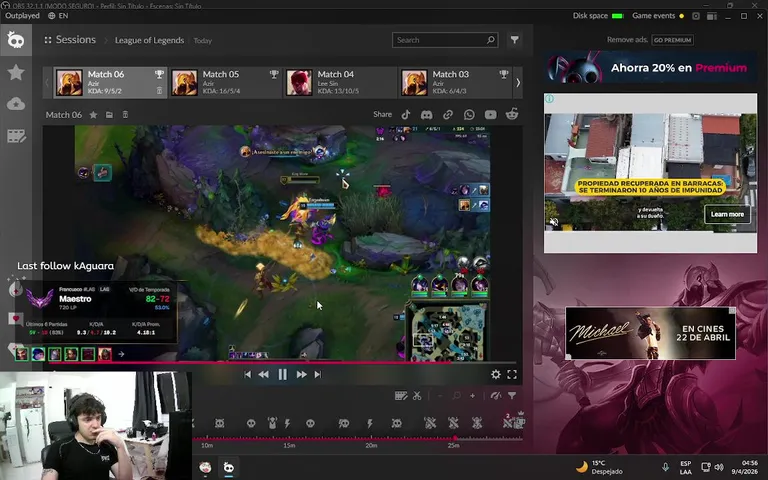Screen dimensions: 768x480
Task: Open the Michael en cines ad
Action: [x=650, y=334]
